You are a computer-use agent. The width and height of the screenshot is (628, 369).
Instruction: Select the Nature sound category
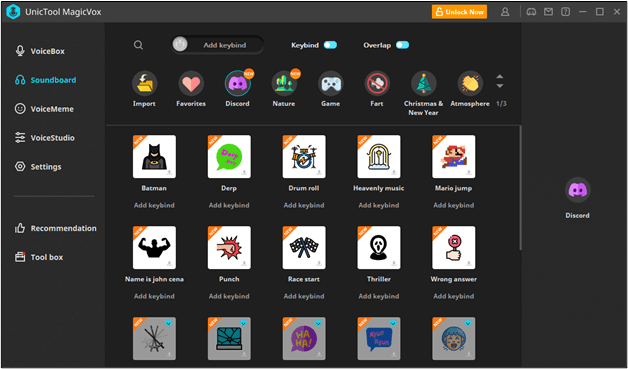(x=284, y=84)
